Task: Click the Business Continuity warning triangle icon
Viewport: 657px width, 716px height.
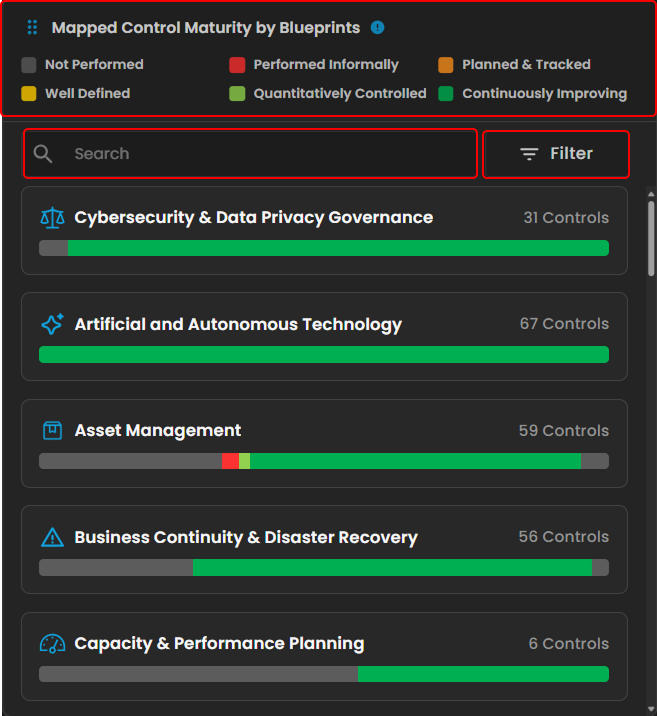Action: click(51, 538)
